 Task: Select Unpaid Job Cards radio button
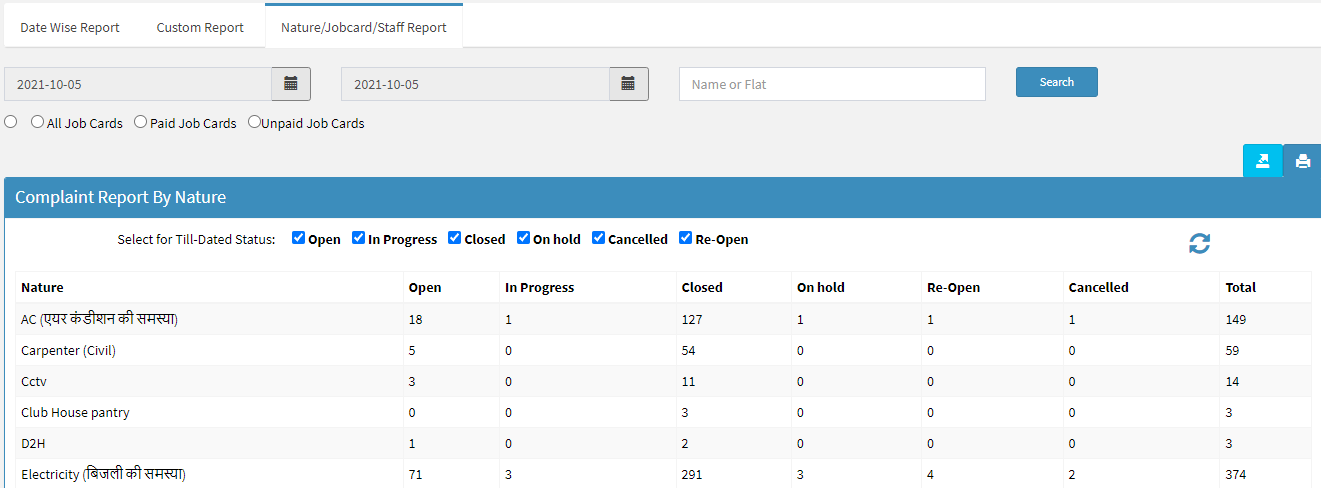pyautogui.click(x=254, y=122)
